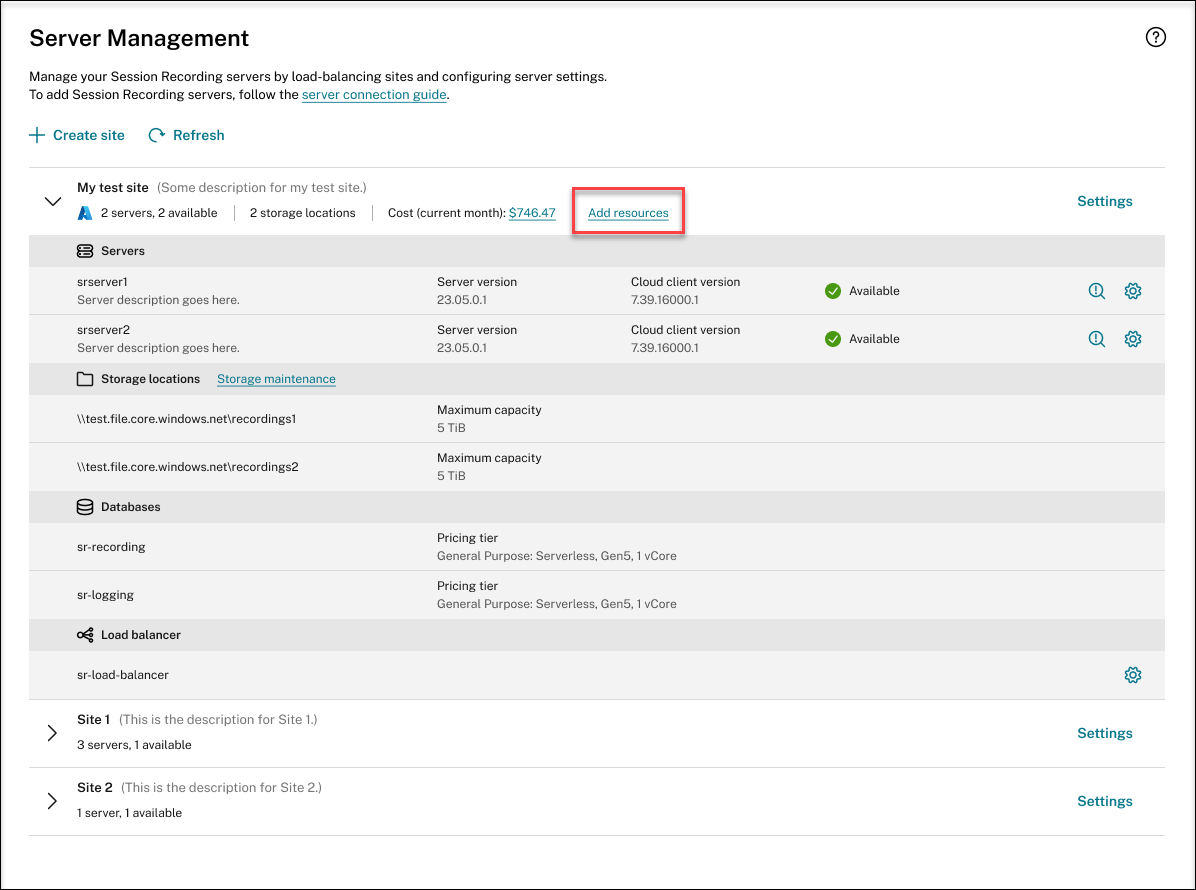The image size is (1196, 890).
Task: Open Settings for Site 1
Action: click(x=1104, y=733)
